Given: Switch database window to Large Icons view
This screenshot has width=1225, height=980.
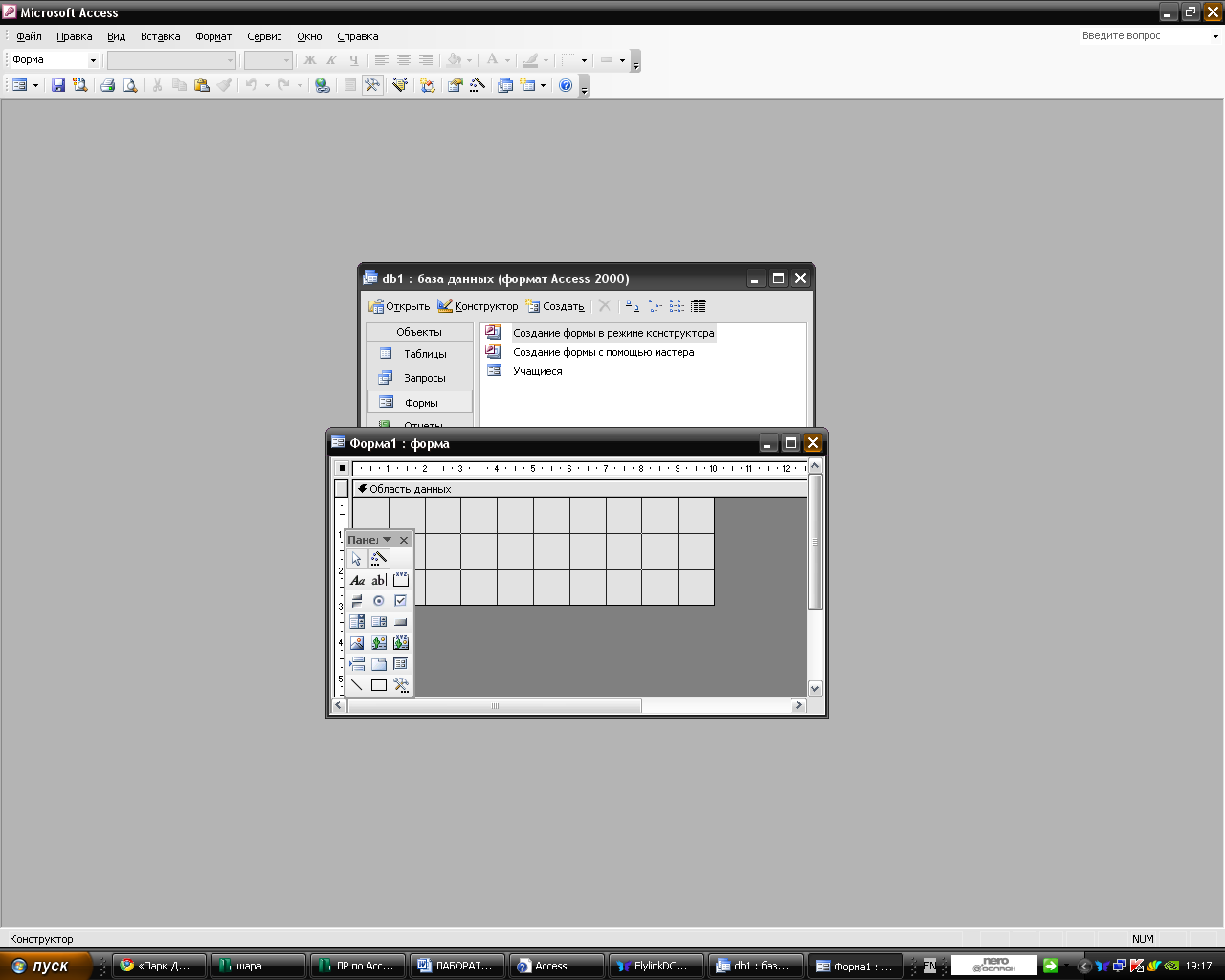Looking at the screenshot, I should pyautogui.click(x=633, y=306).
